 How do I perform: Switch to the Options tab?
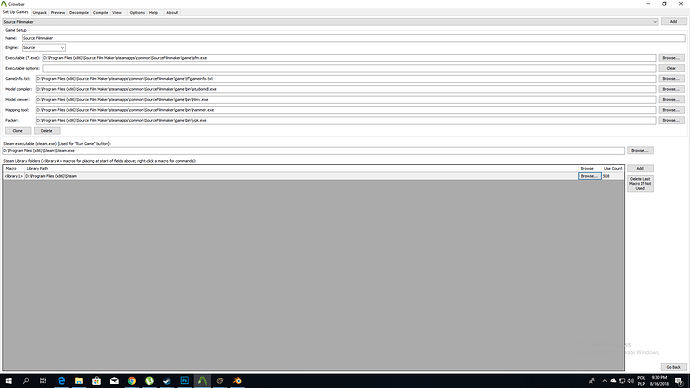(x=137, y=13)
